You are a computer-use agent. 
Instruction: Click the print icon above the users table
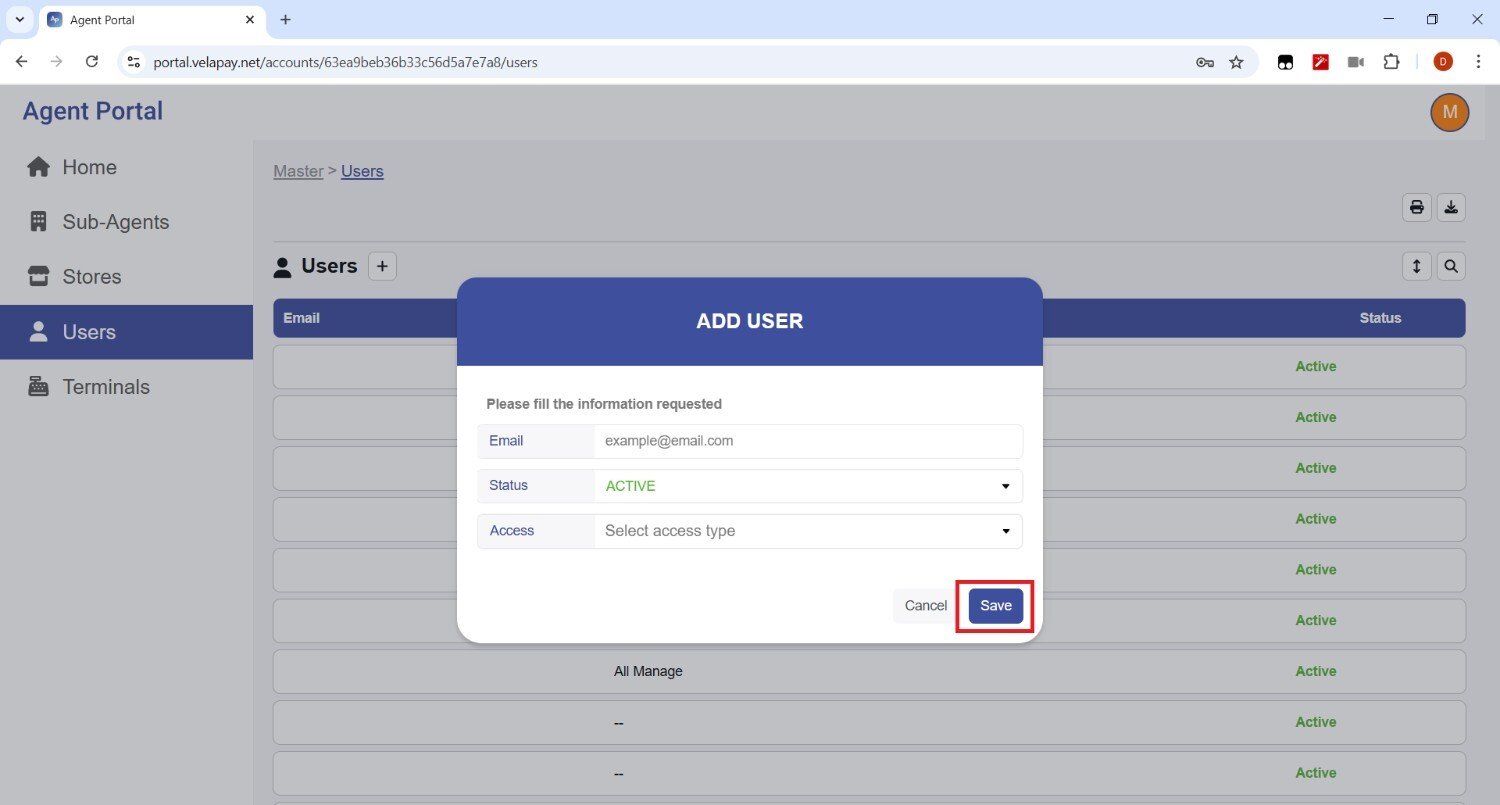(1416, 207)
